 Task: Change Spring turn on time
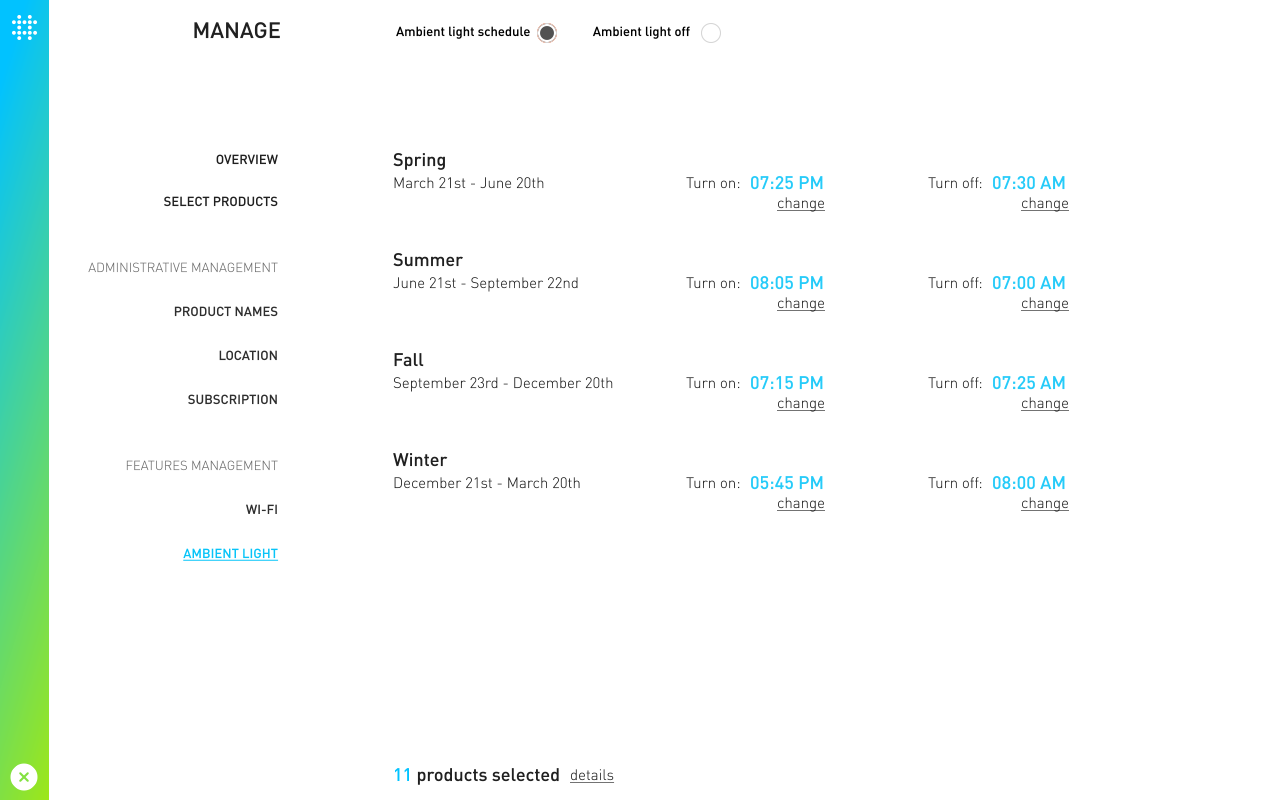pyautogui.click(x=801, y=204)
